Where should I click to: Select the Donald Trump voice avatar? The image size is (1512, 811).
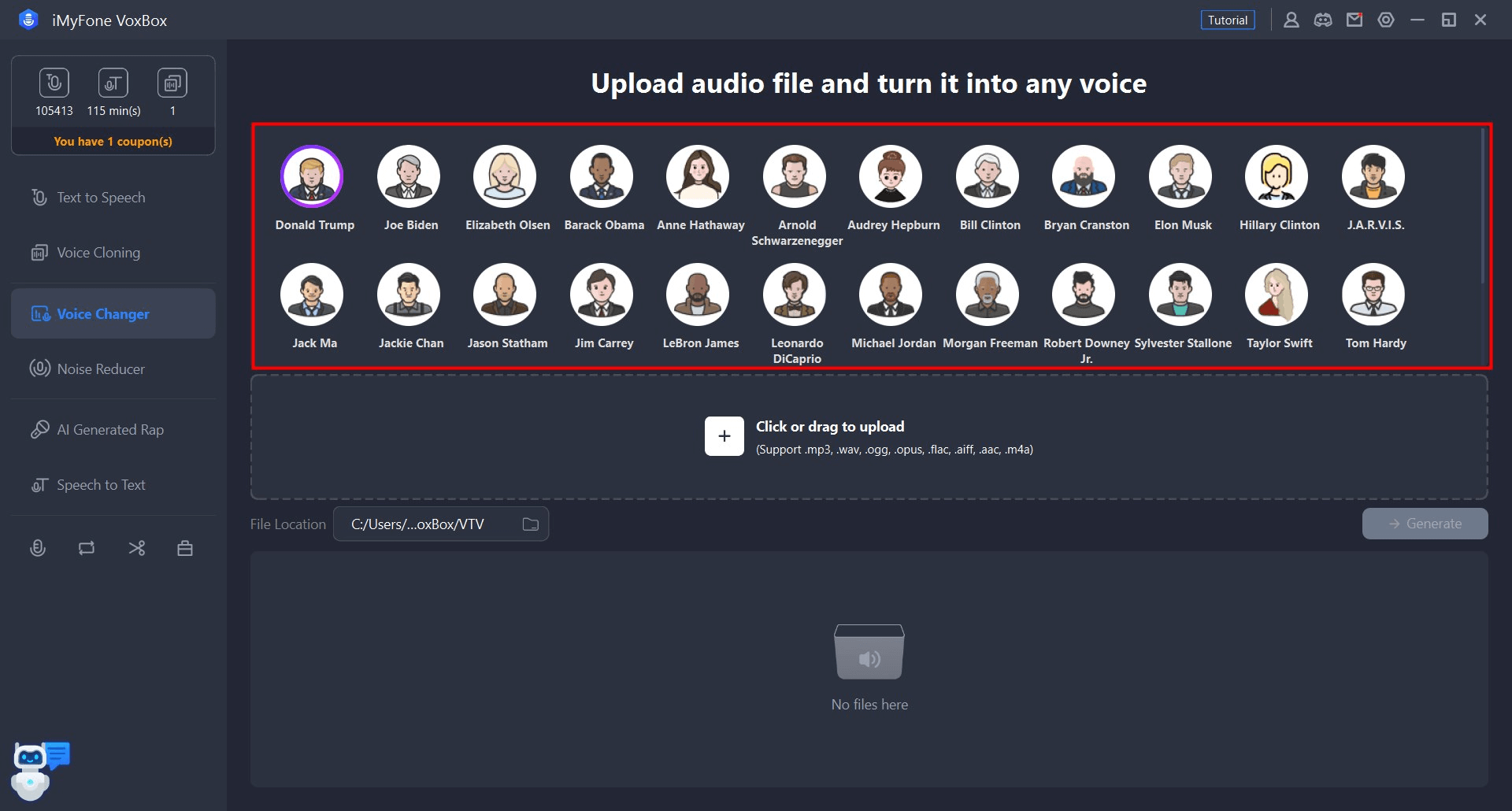tap(312, 176)
